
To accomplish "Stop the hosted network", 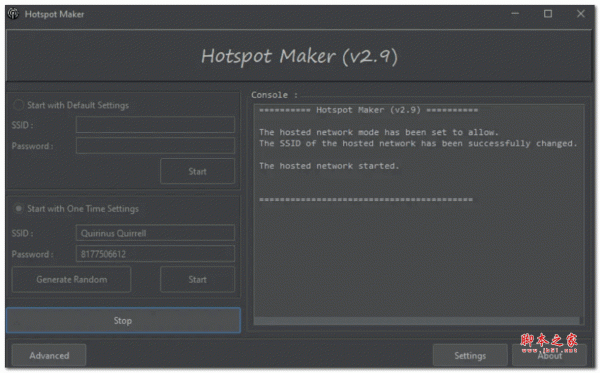I will click(123, 321).
